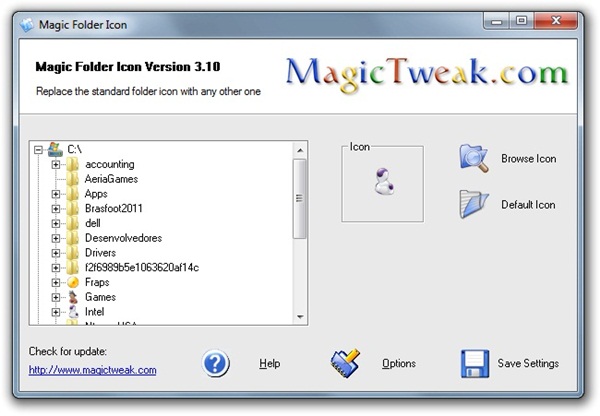Click the Games custom folder icon
Screen dimensions: 600x416
tap(73, 297)
